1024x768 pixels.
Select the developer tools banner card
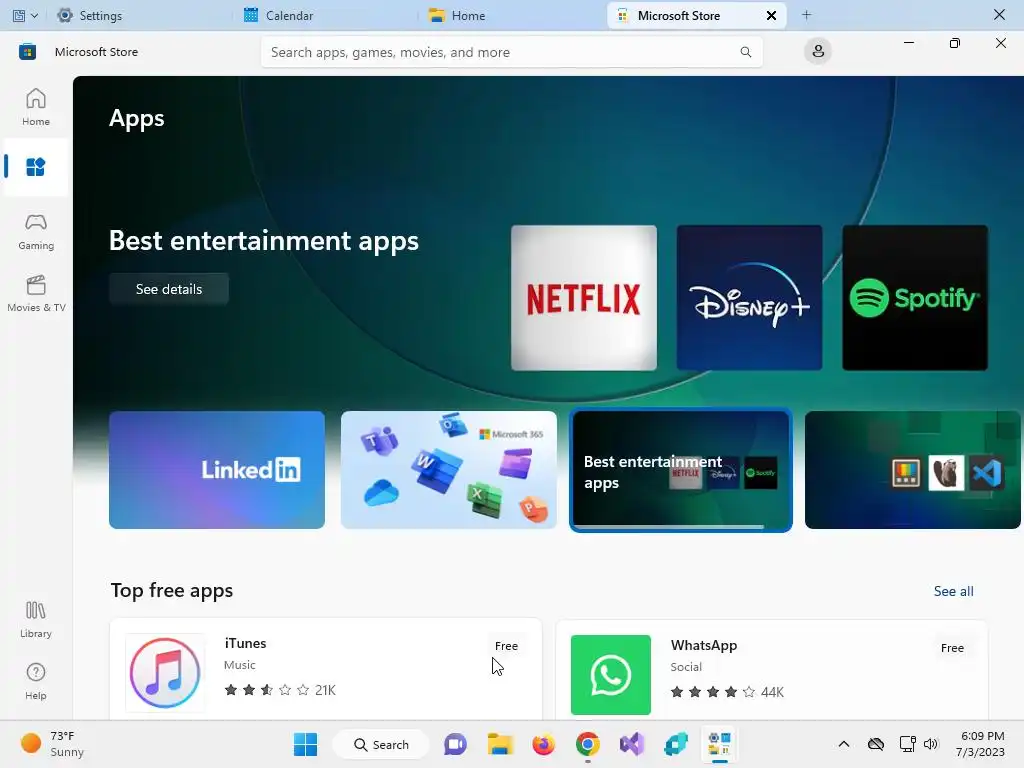click(x=912, y=470)
